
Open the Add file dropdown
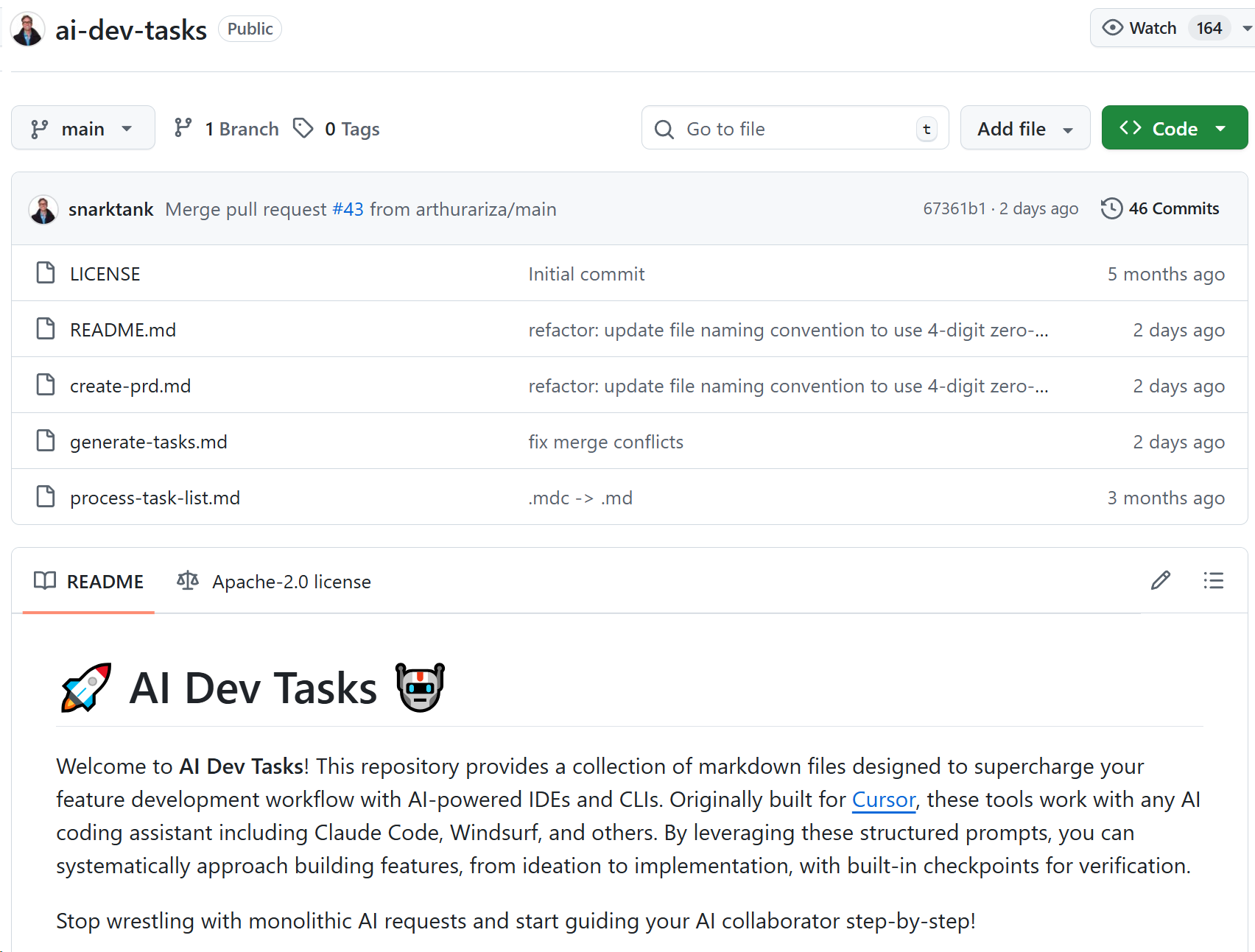coord(1025,128)
